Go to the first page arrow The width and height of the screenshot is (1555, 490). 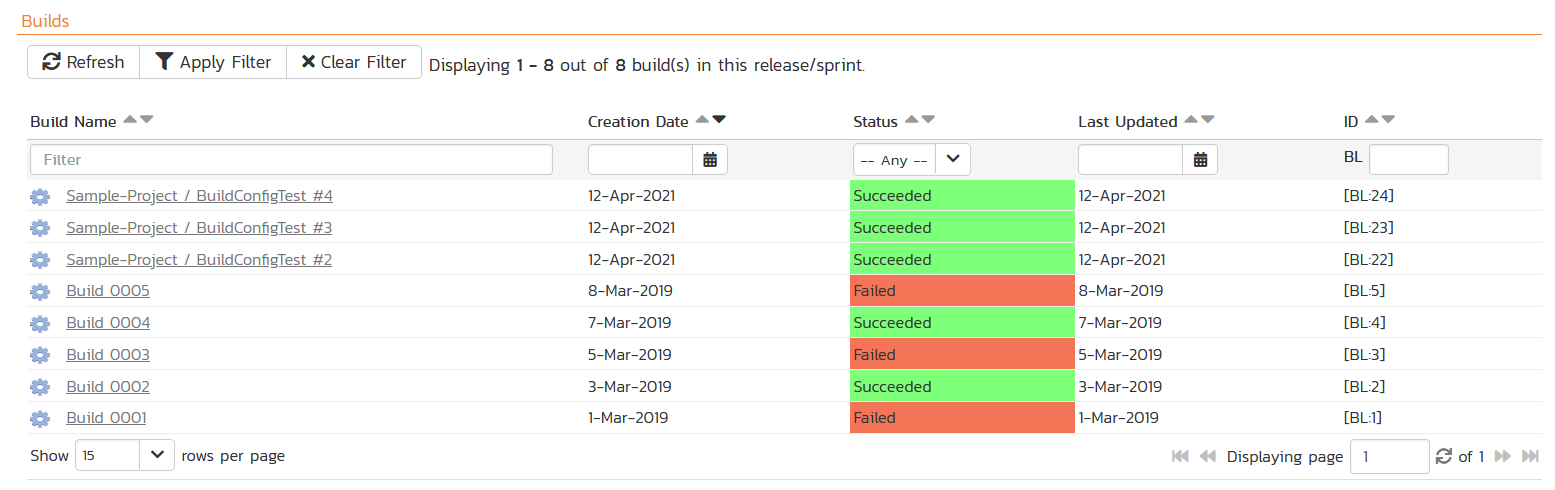(1180, 456)
